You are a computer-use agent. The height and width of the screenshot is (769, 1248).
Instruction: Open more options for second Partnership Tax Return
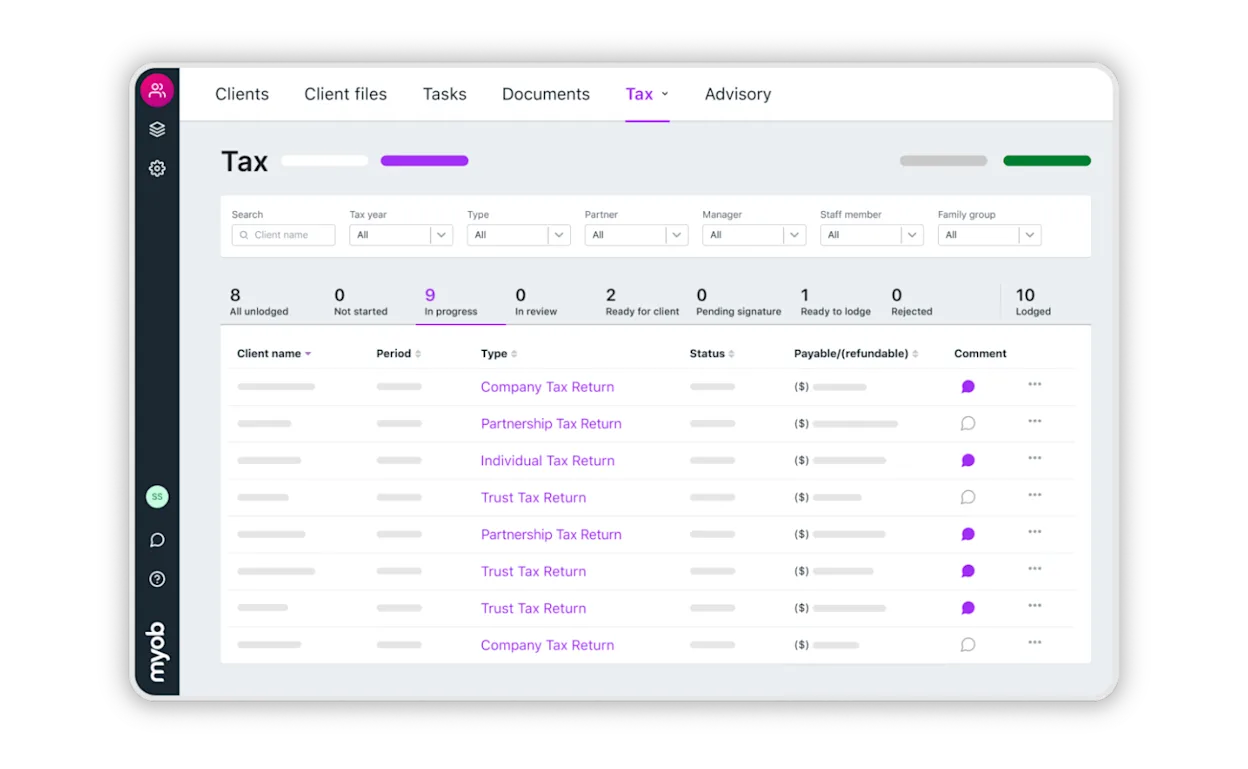point(1035,532)
